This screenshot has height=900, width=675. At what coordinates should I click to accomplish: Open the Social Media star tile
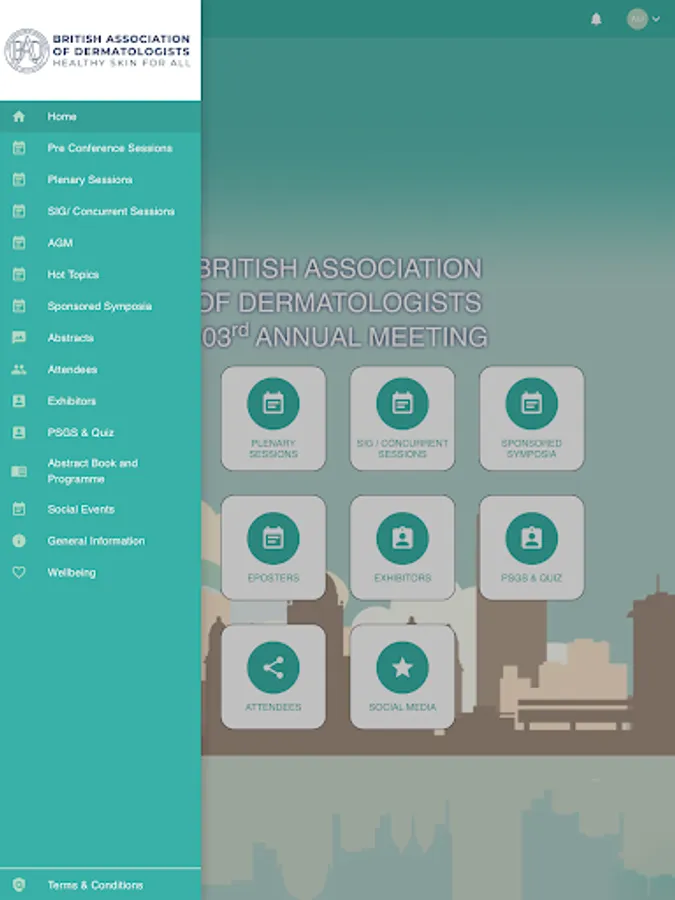pos(402,677)
